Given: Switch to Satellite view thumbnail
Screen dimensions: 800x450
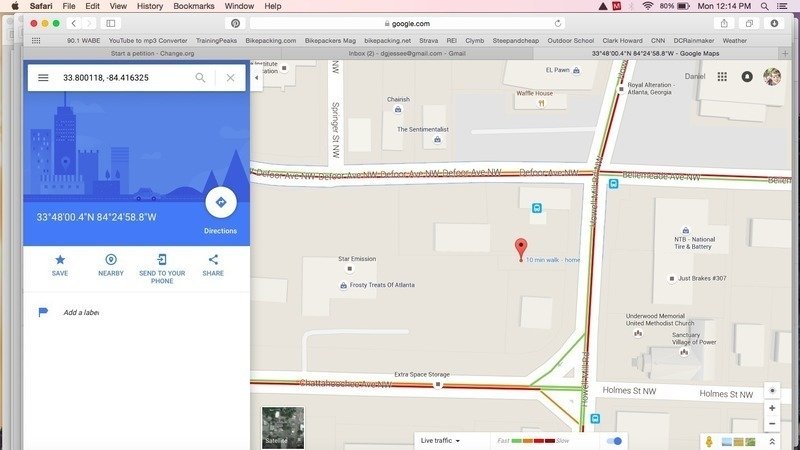Looking at the screenshot, I should 282,425.
